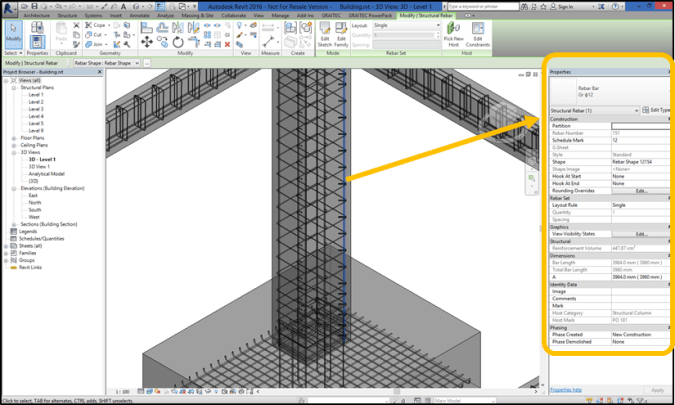
Task: Open the Analytical Model 3D view
Action: coord(48,174)
